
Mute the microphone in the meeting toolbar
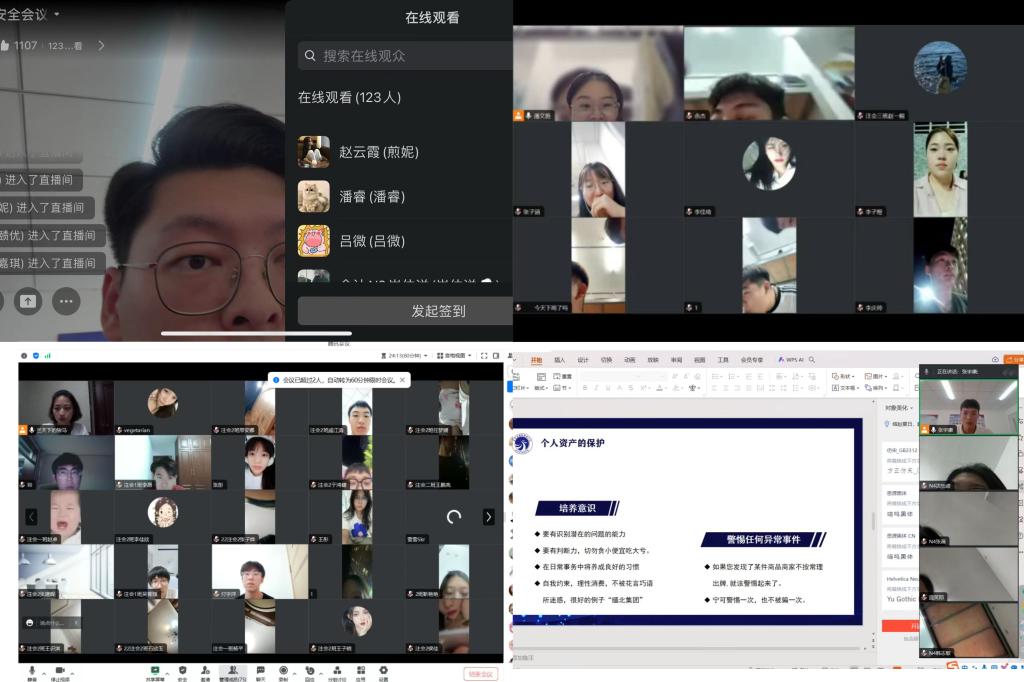32,672
